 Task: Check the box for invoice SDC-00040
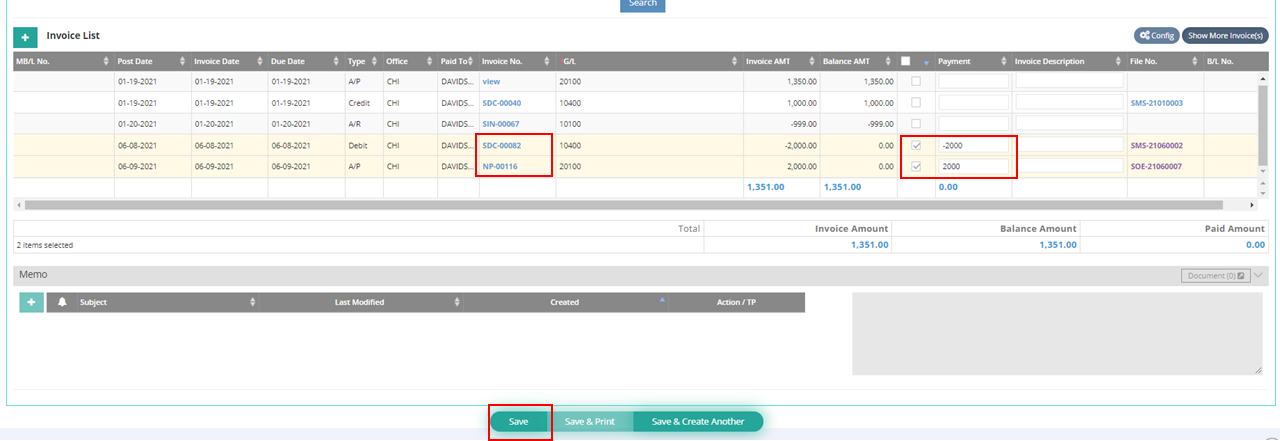click(x=916, y=102)
